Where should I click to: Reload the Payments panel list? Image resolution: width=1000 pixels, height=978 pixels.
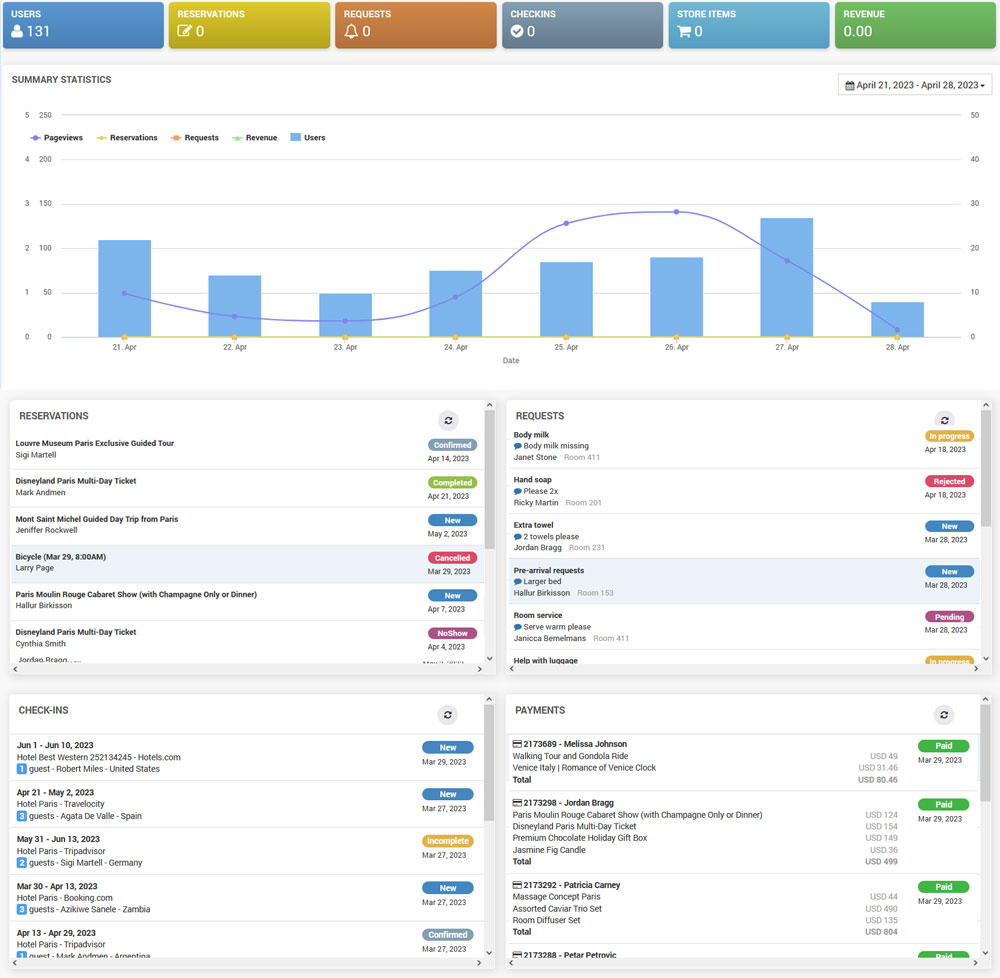pyautogui.click(x=944, y=715)
